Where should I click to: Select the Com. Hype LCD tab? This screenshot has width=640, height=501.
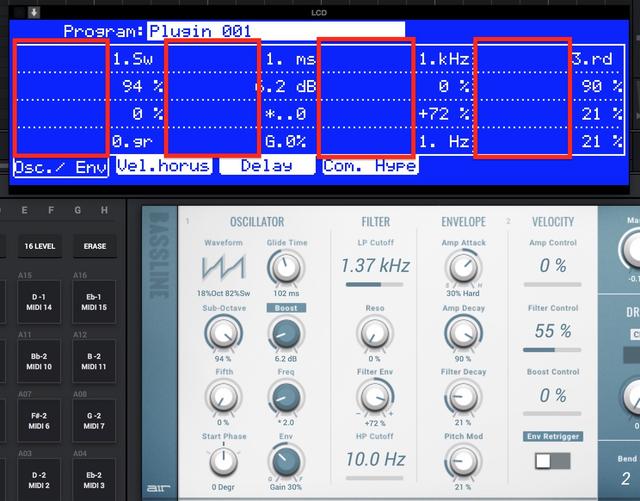370,166
